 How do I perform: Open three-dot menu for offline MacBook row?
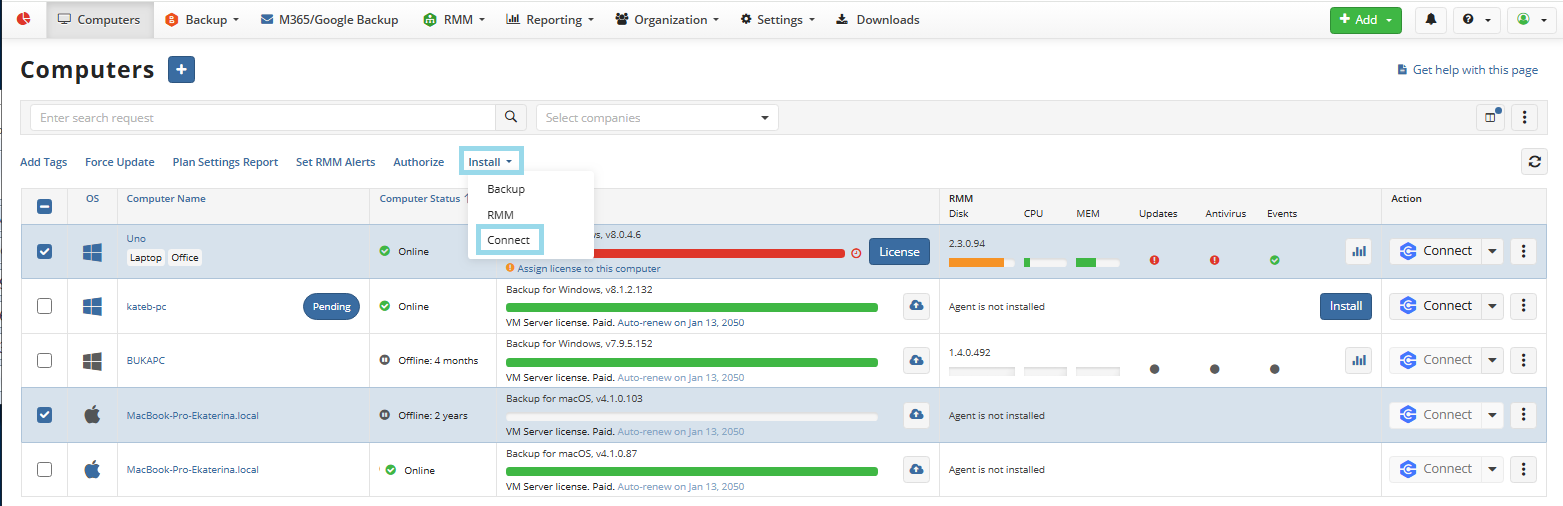coord(1523,415)
